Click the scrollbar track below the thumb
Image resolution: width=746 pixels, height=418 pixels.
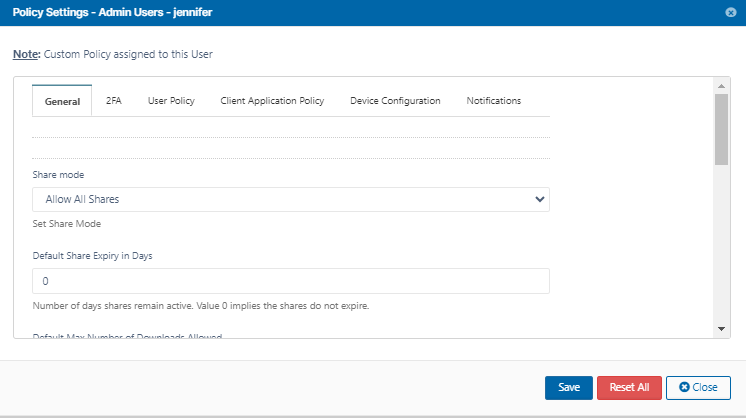point(721,250)
